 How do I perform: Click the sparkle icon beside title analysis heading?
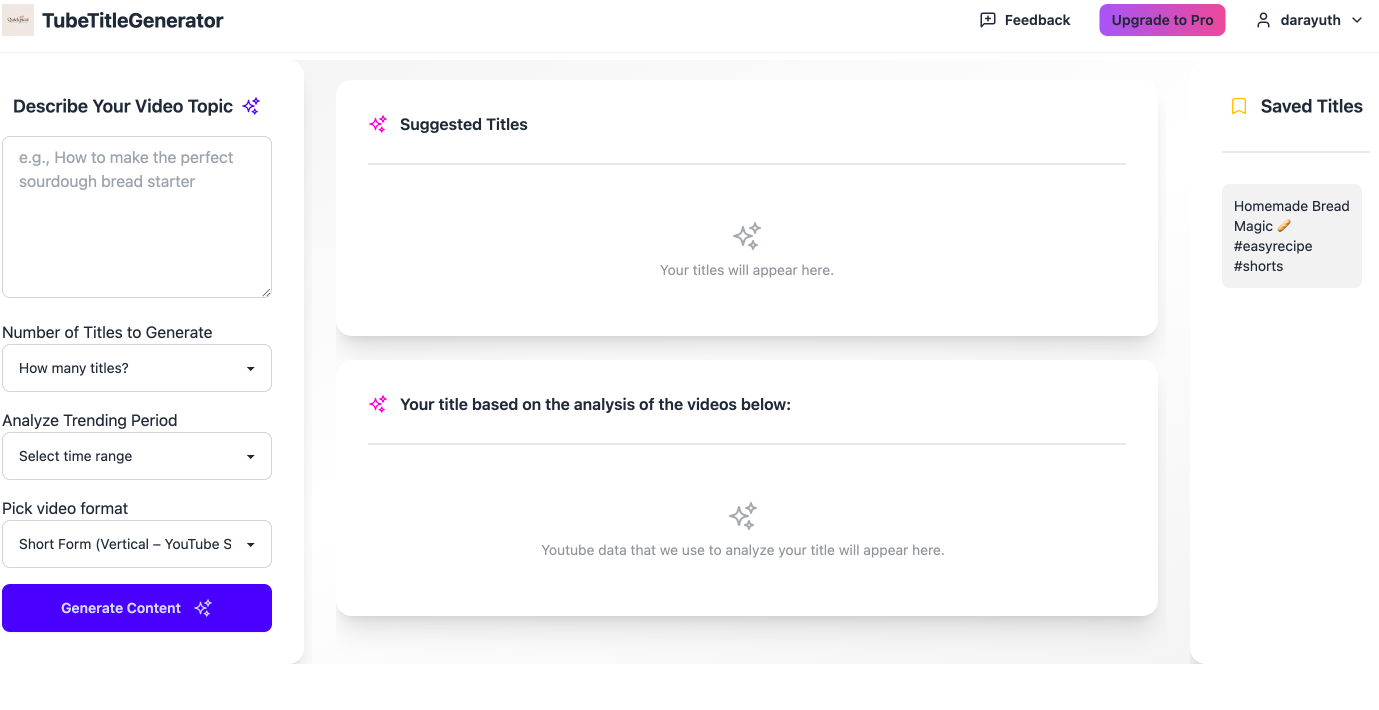click(x=378, y=404)
